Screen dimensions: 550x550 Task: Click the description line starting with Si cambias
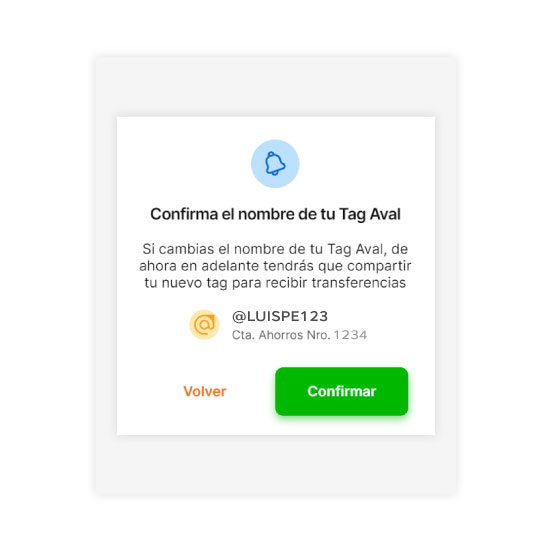click(275, 249)
